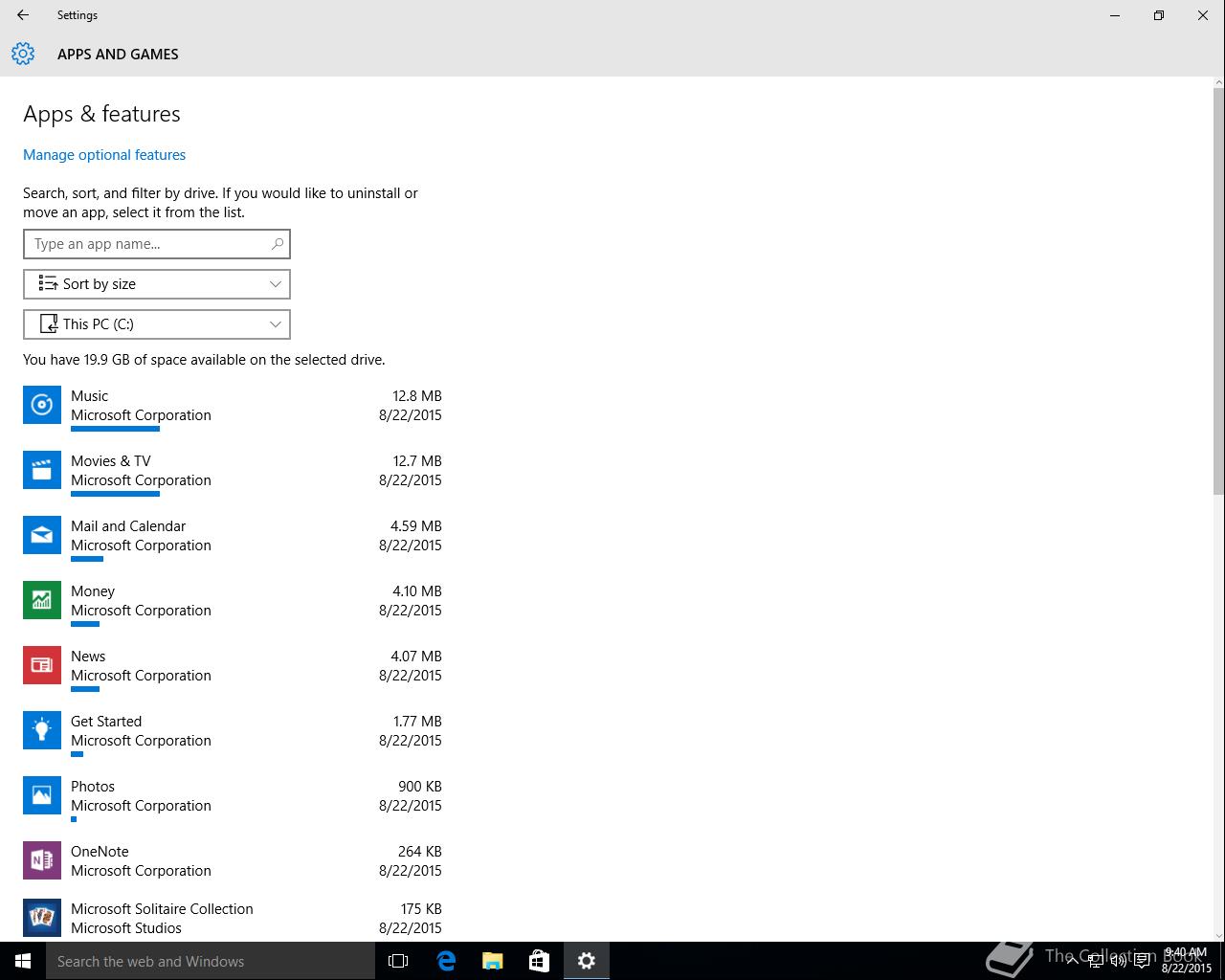Click the Settings taskbar button

[x=587, y=961]
